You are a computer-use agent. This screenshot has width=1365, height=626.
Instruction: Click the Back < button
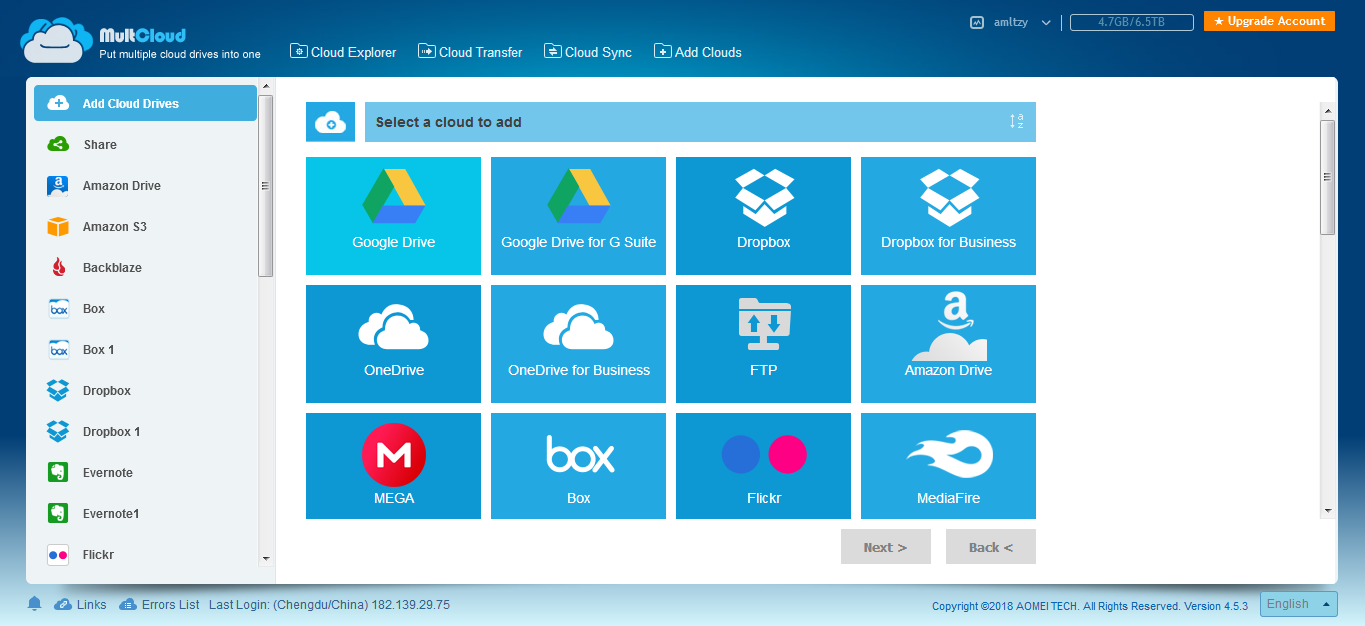[990, 547]
